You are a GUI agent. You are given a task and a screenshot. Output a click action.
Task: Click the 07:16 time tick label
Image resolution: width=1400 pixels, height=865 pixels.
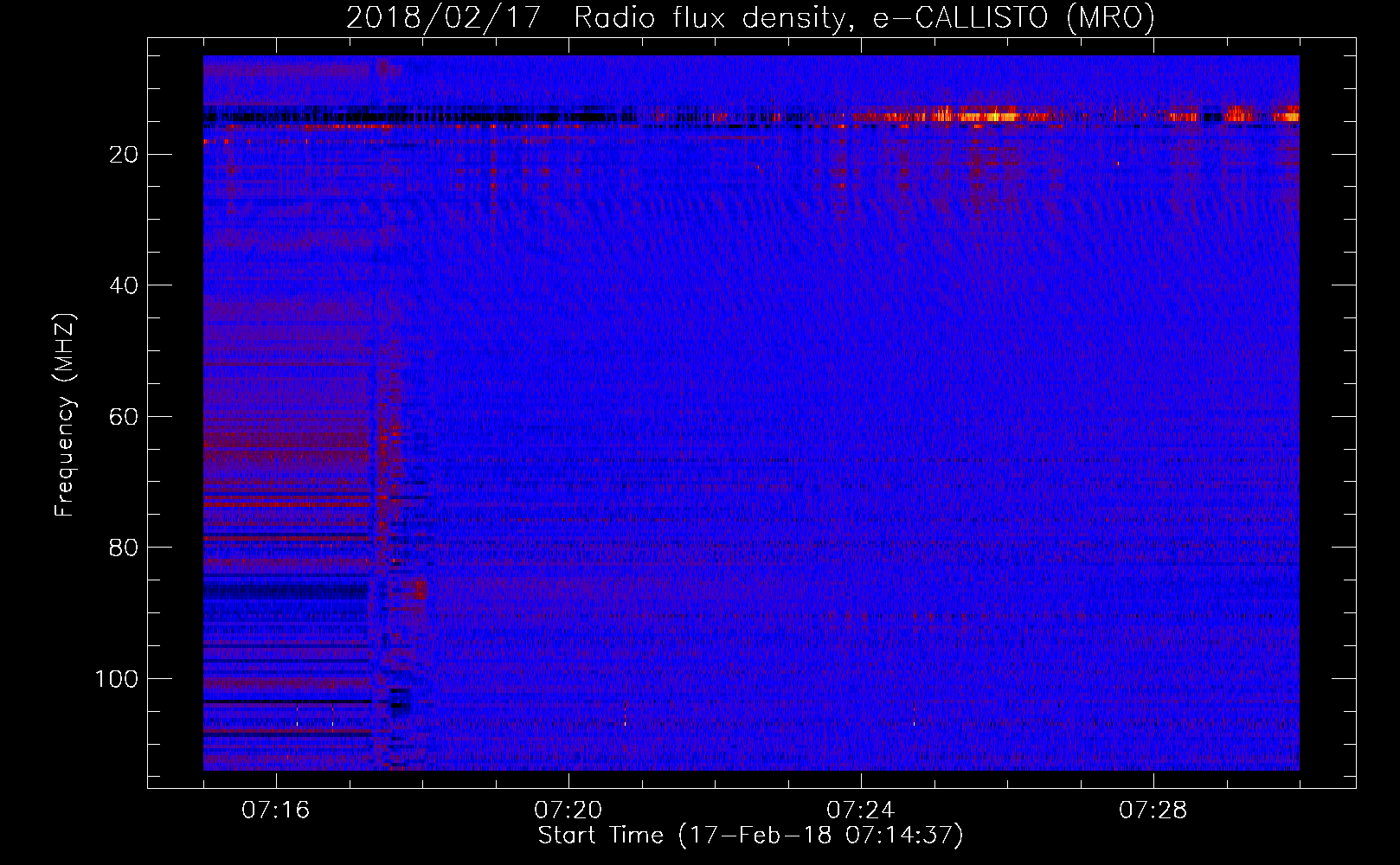tap(275, 811)
